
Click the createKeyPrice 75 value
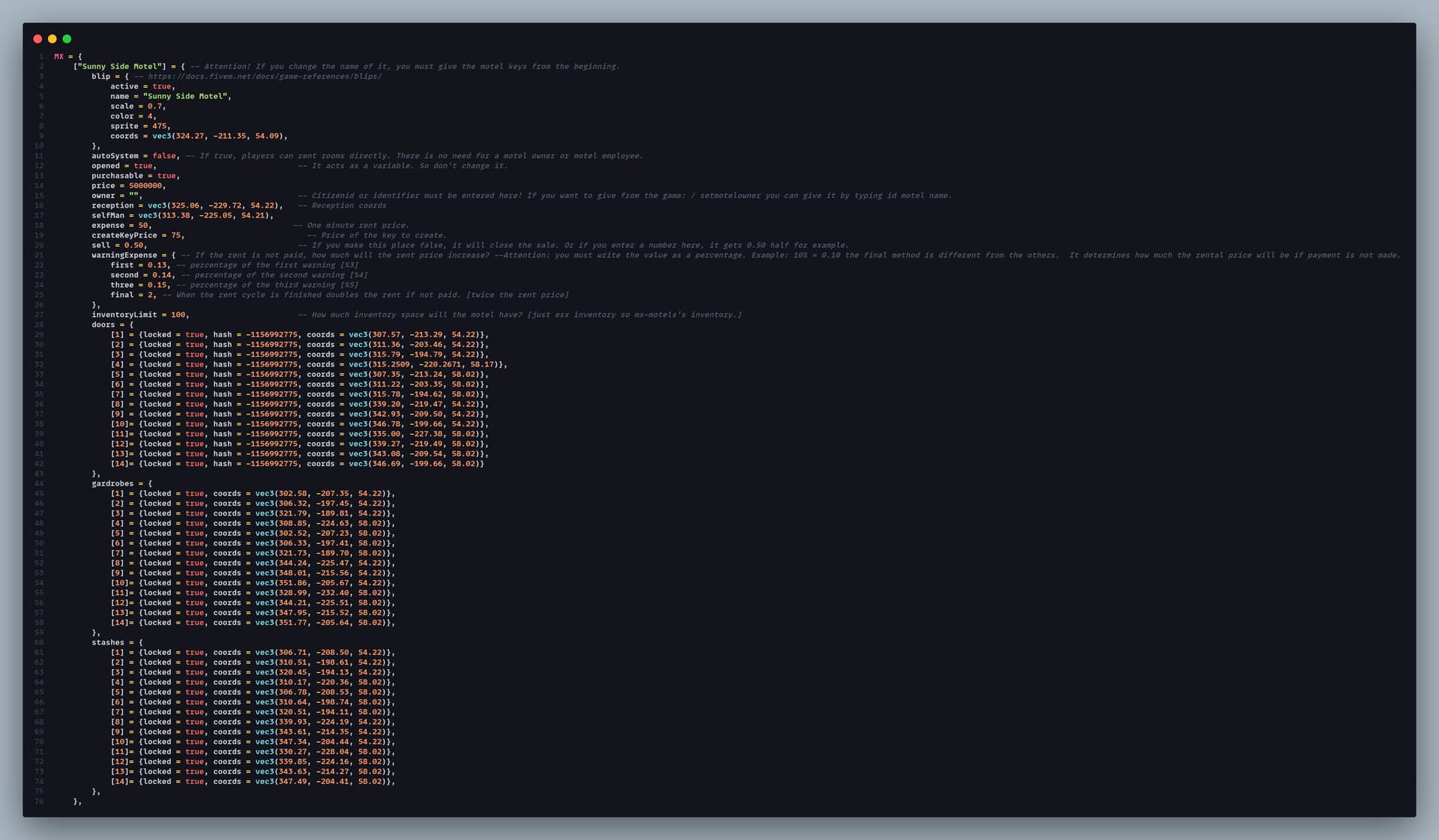pos(176,235)
